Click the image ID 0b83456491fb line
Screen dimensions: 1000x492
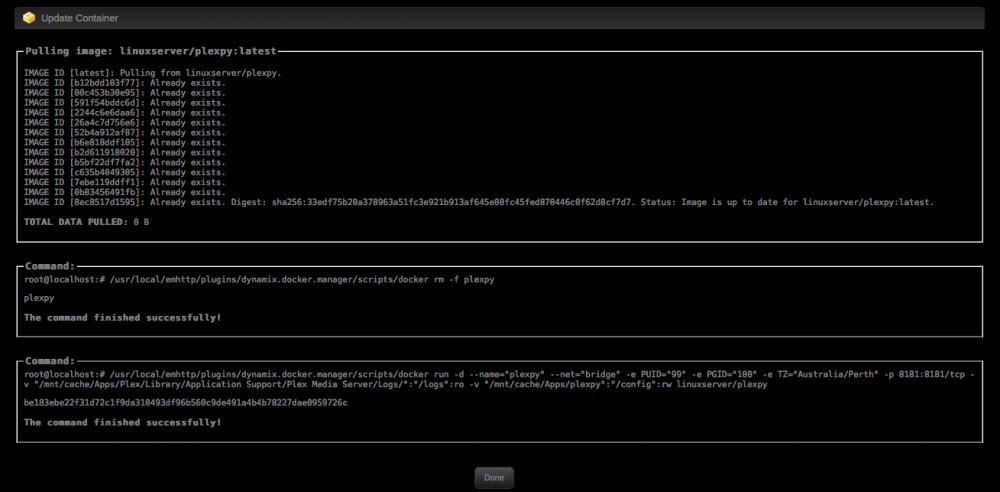tap(124, 192)
